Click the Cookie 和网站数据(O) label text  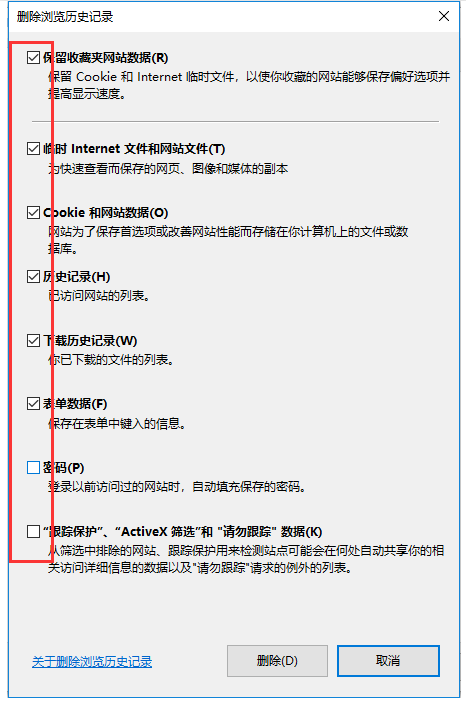coord(105,213)
